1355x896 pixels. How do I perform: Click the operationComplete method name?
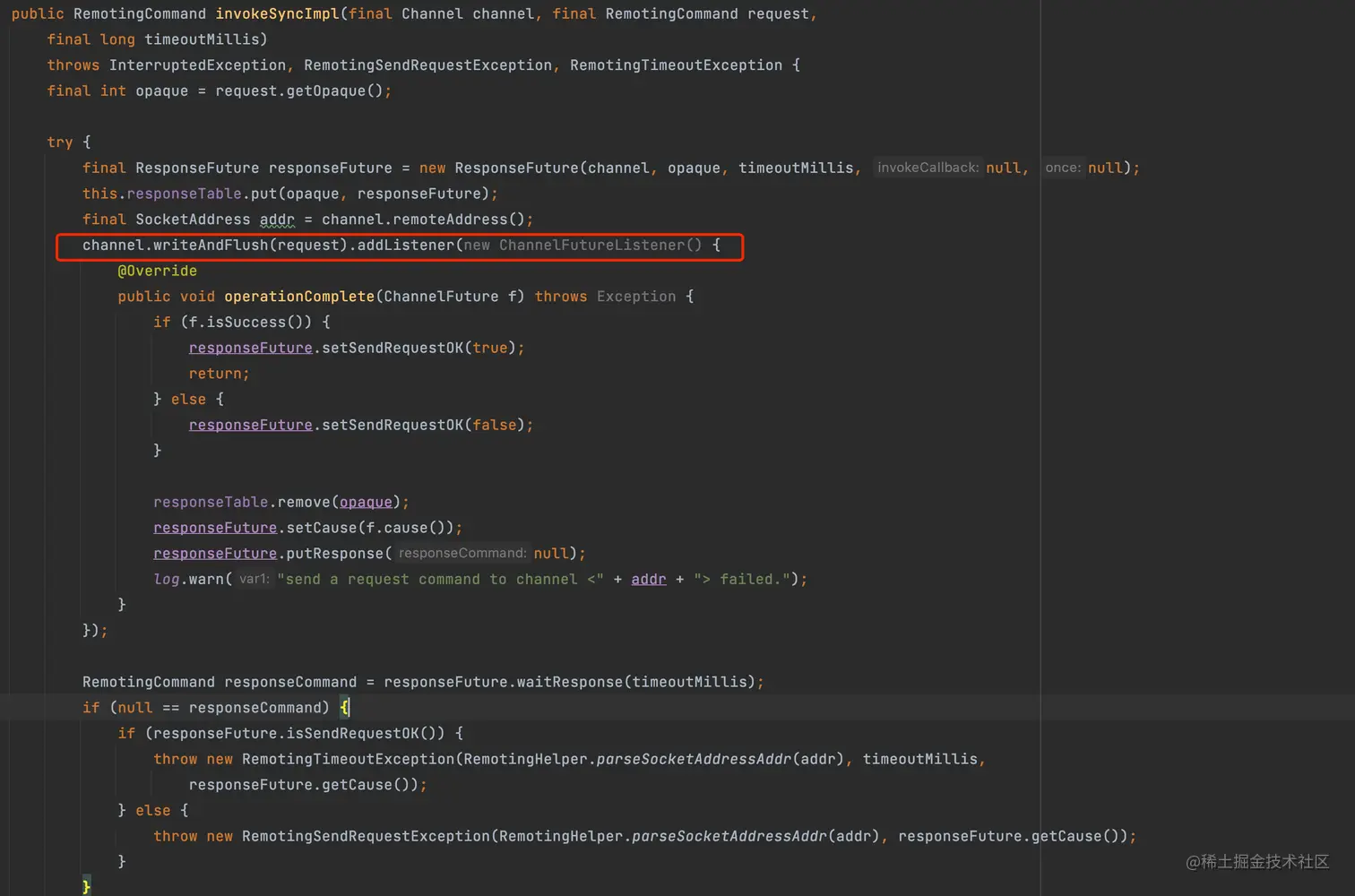tap(299, 297)
